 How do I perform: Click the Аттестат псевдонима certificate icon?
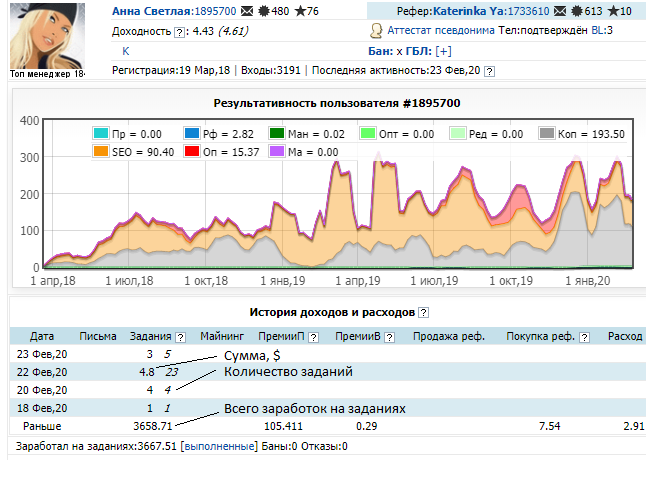(375, 31)
